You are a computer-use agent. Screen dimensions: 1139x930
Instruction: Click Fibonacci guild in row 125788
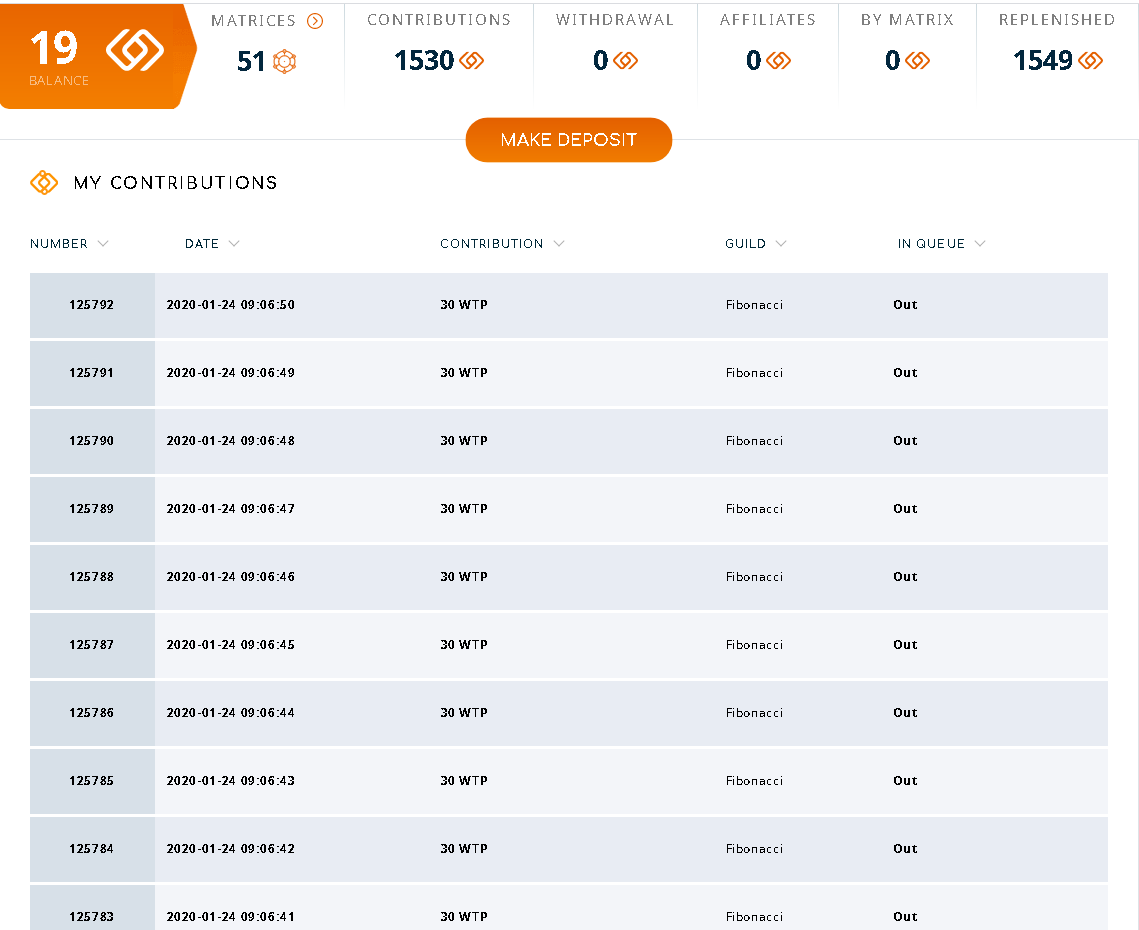point(754,577)
